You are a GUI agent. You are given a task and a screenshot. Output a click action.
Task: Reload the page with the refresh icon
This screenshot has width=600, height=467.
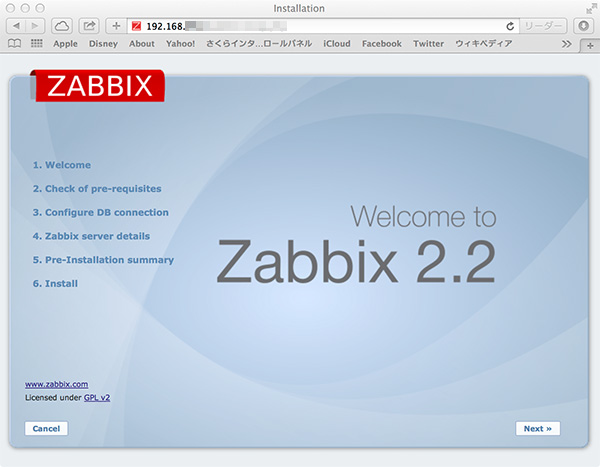point(511,25)
